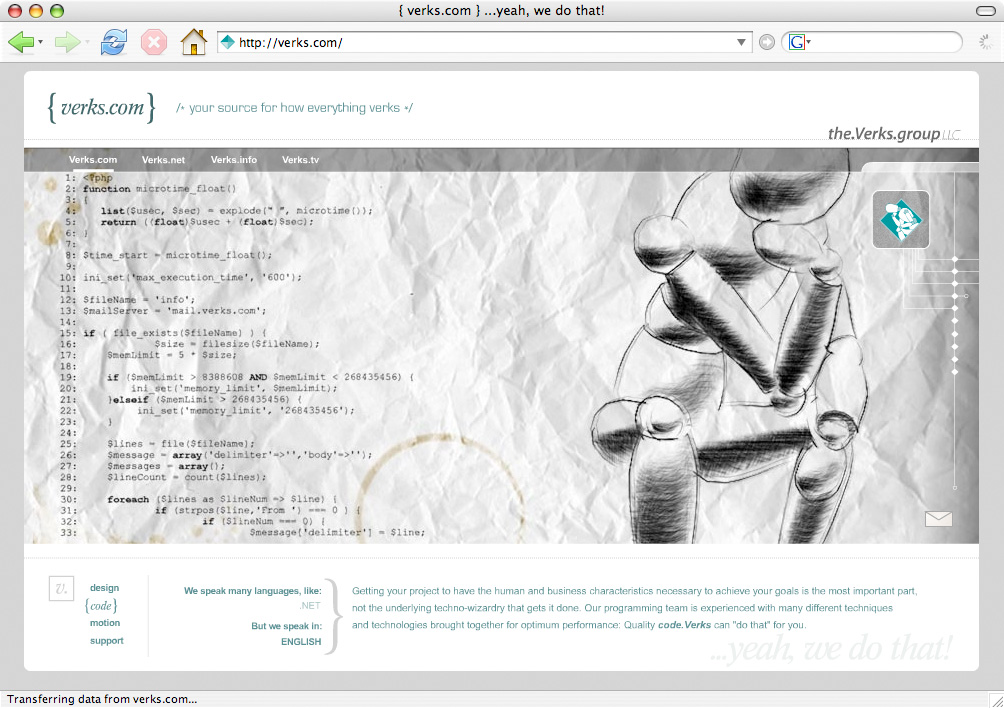Switch to the Verks.com tab
Screen dimensions: 1004x708
click(93, 160)
